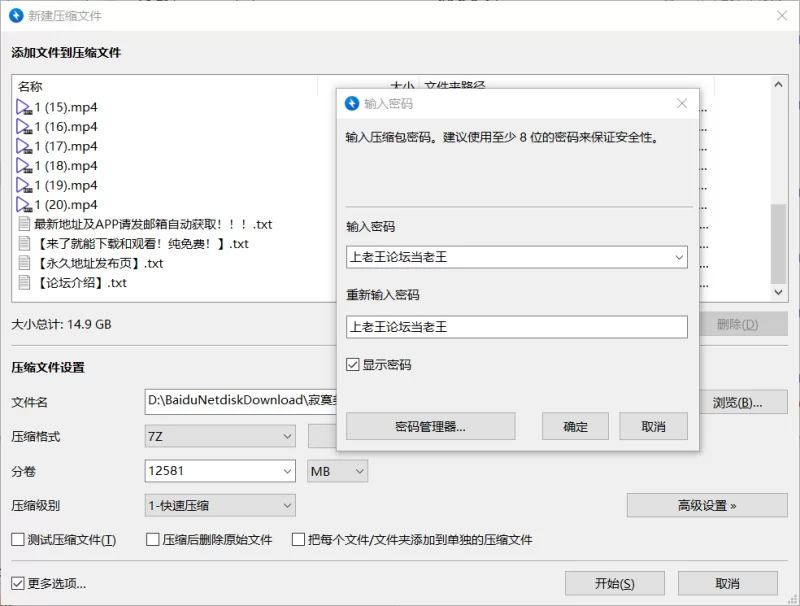Image resolution: width=800 pixels, height=606 pixels.
Task: Expand 高级设置 » options
Action: [x=707, y=506]
